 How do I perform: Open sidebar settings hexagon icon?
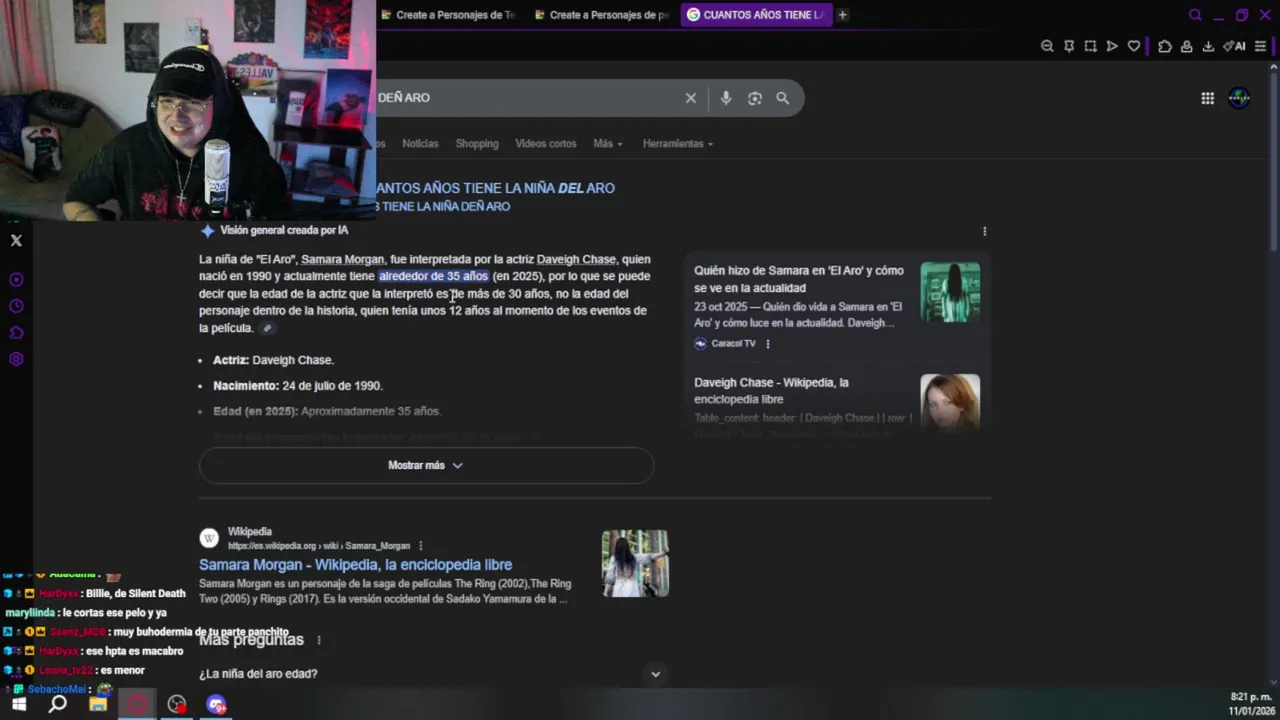point(16,359)
